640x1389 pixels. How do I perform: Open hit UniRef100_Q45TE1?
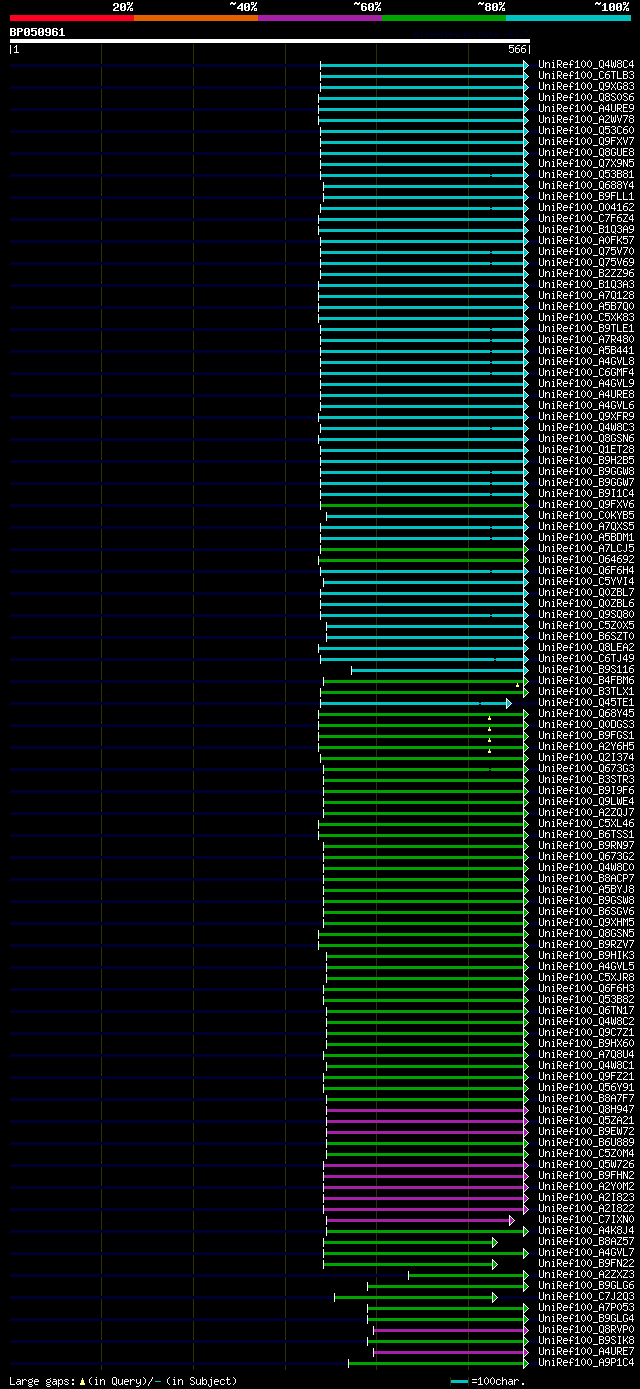(586, 702)
